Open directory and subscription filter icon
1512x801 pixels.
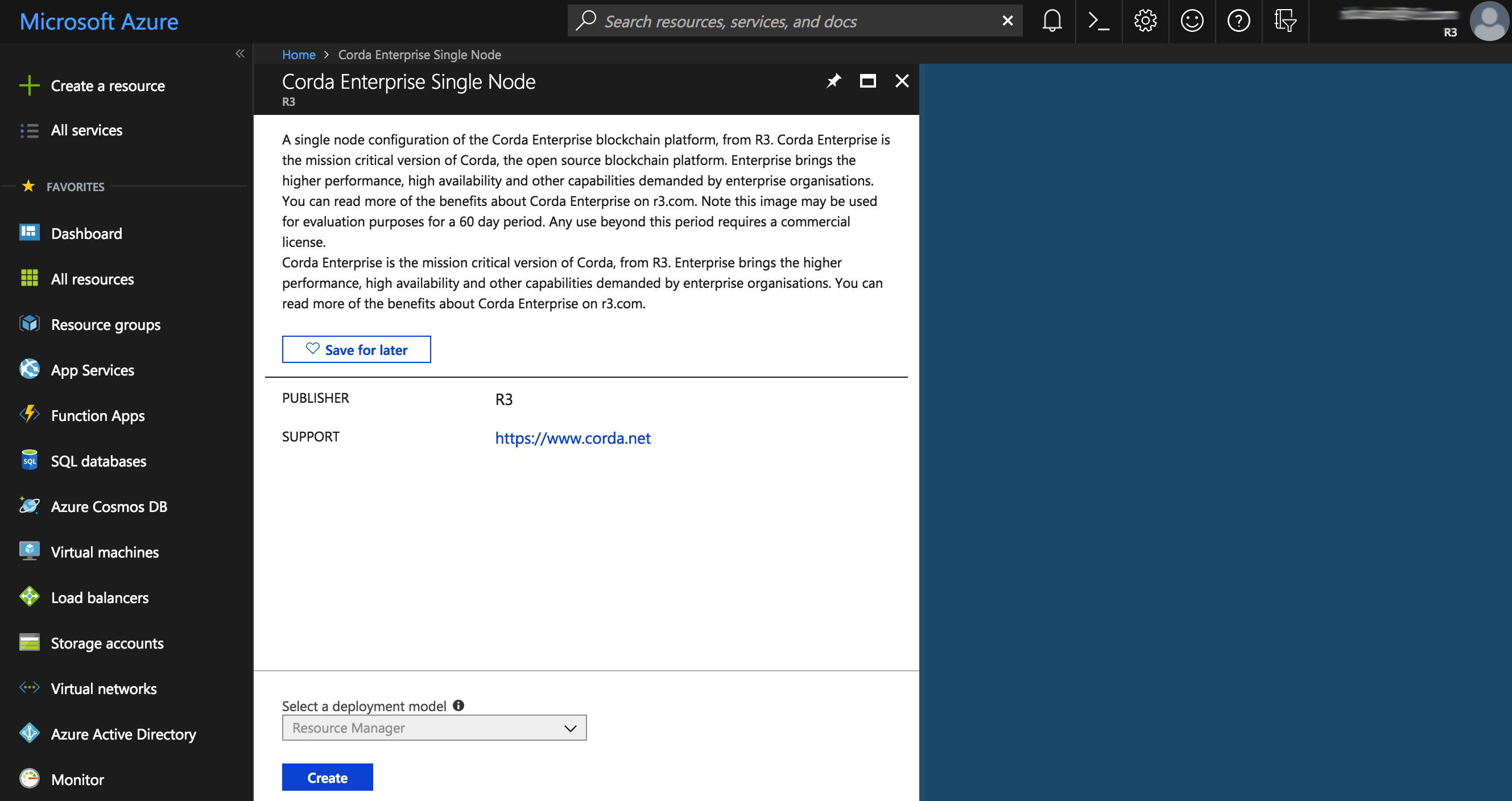point(1285,21)
